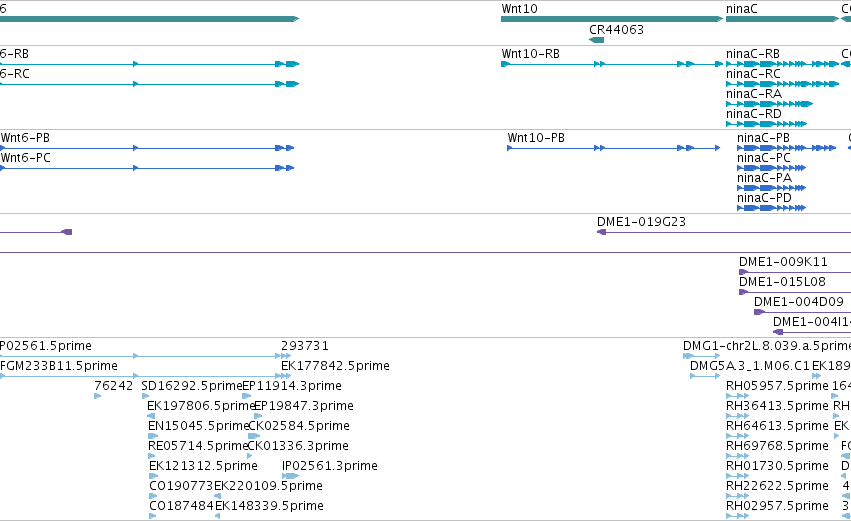Select the CR44063 gene feature label
Screen dimensions: 851x521
[616, 29]
